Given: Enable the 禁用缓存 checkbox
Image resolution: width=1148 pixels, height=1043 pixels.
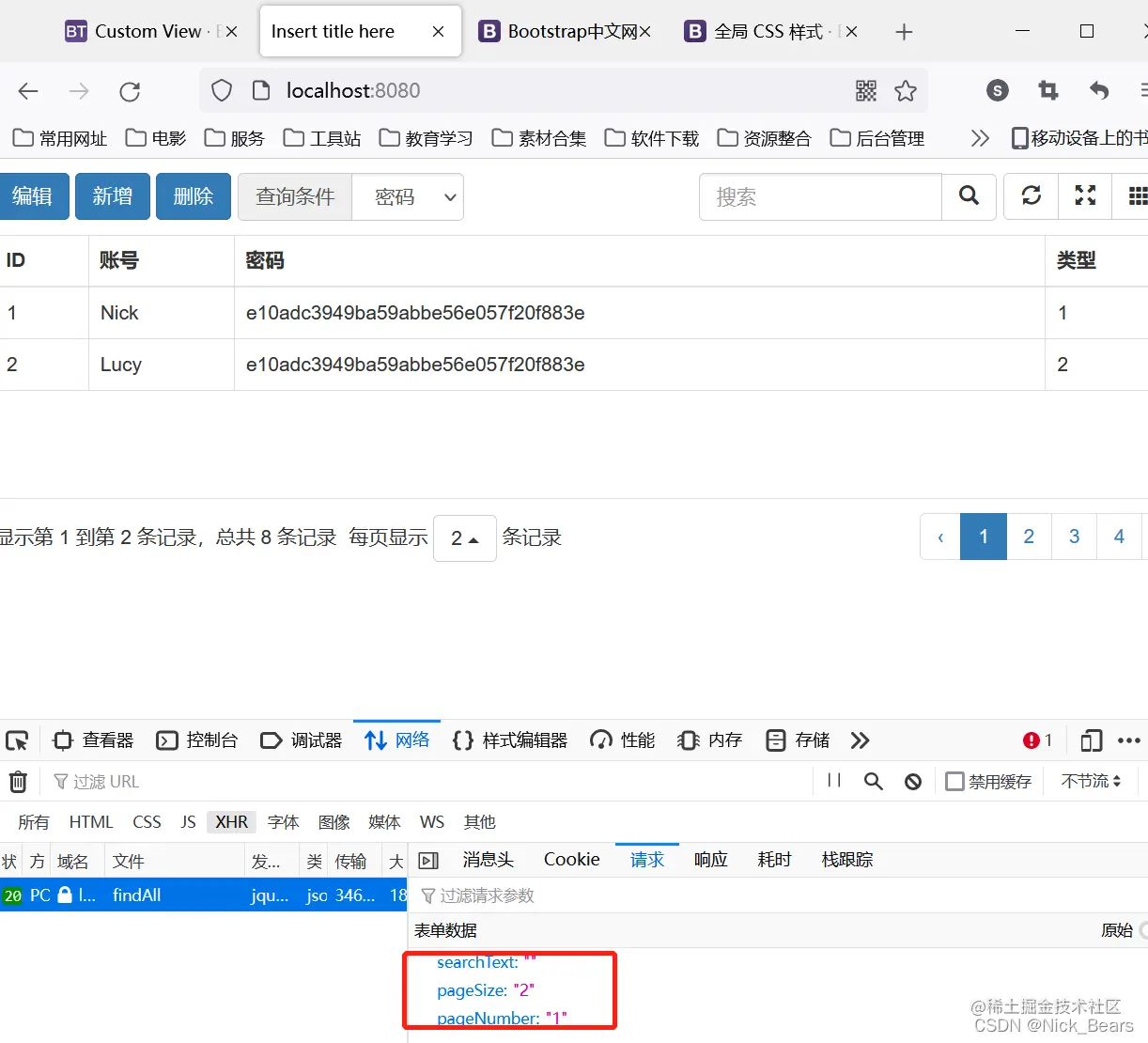Looking at the screenshot, I should click(954, 782).
